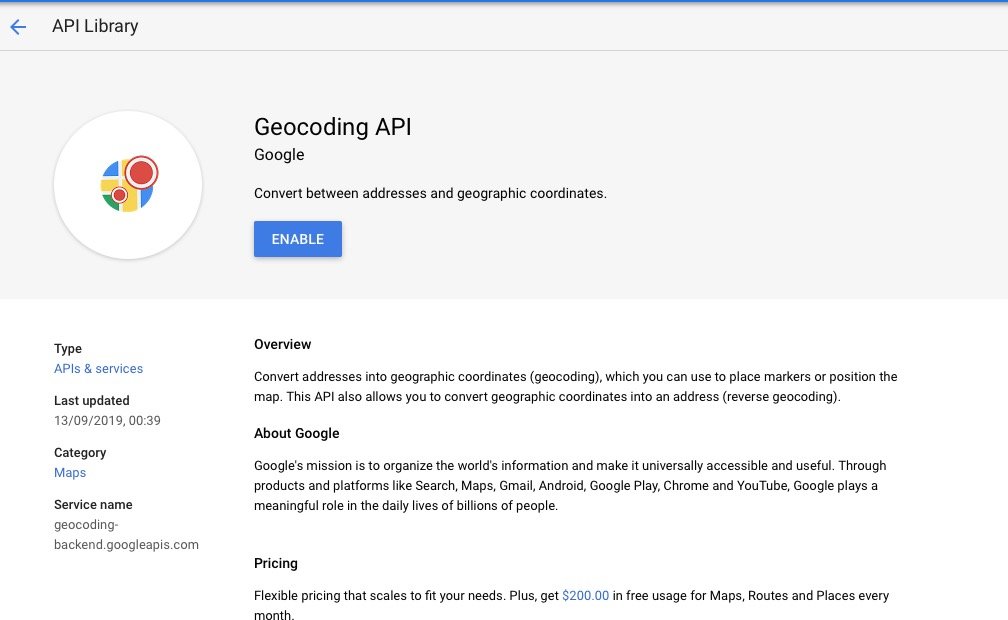Click the geocoding-backend.googleapis.com service name
Viewport: 1008px width, 620px height.
(126, 534)
